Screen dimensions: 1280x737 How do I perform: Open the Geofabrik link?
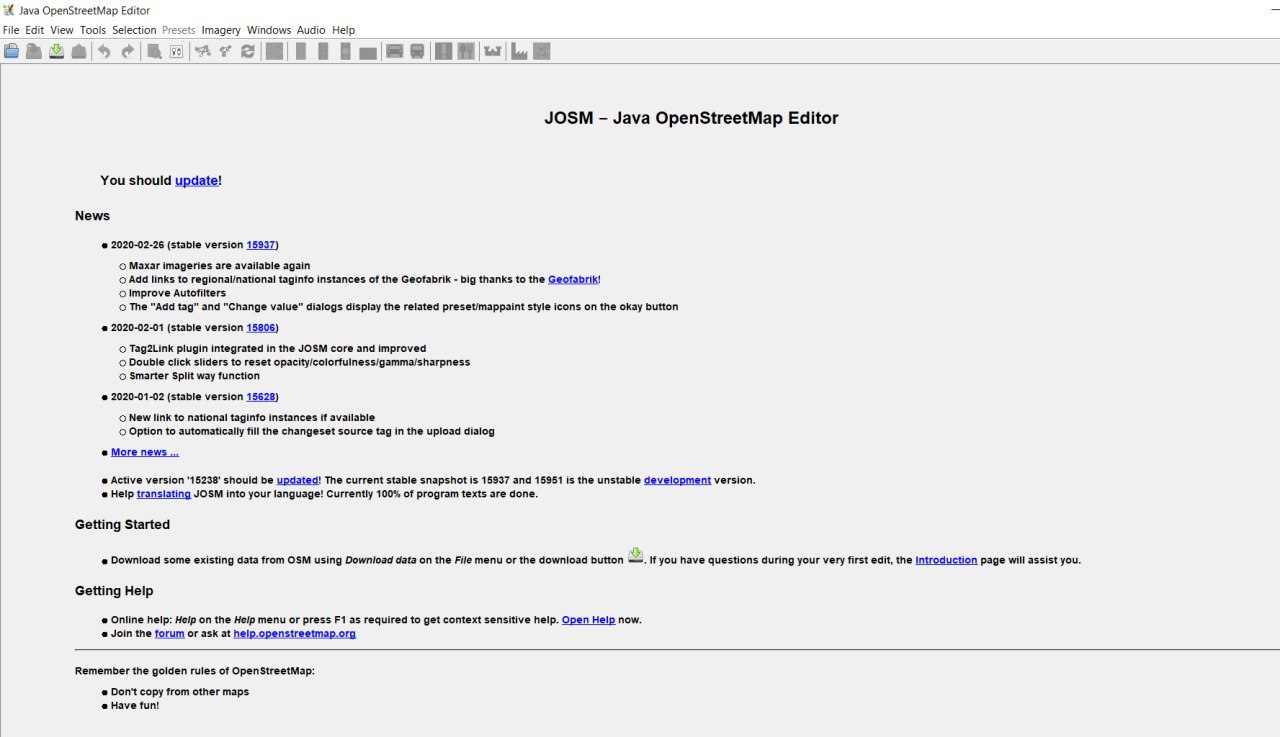(573, 280)
